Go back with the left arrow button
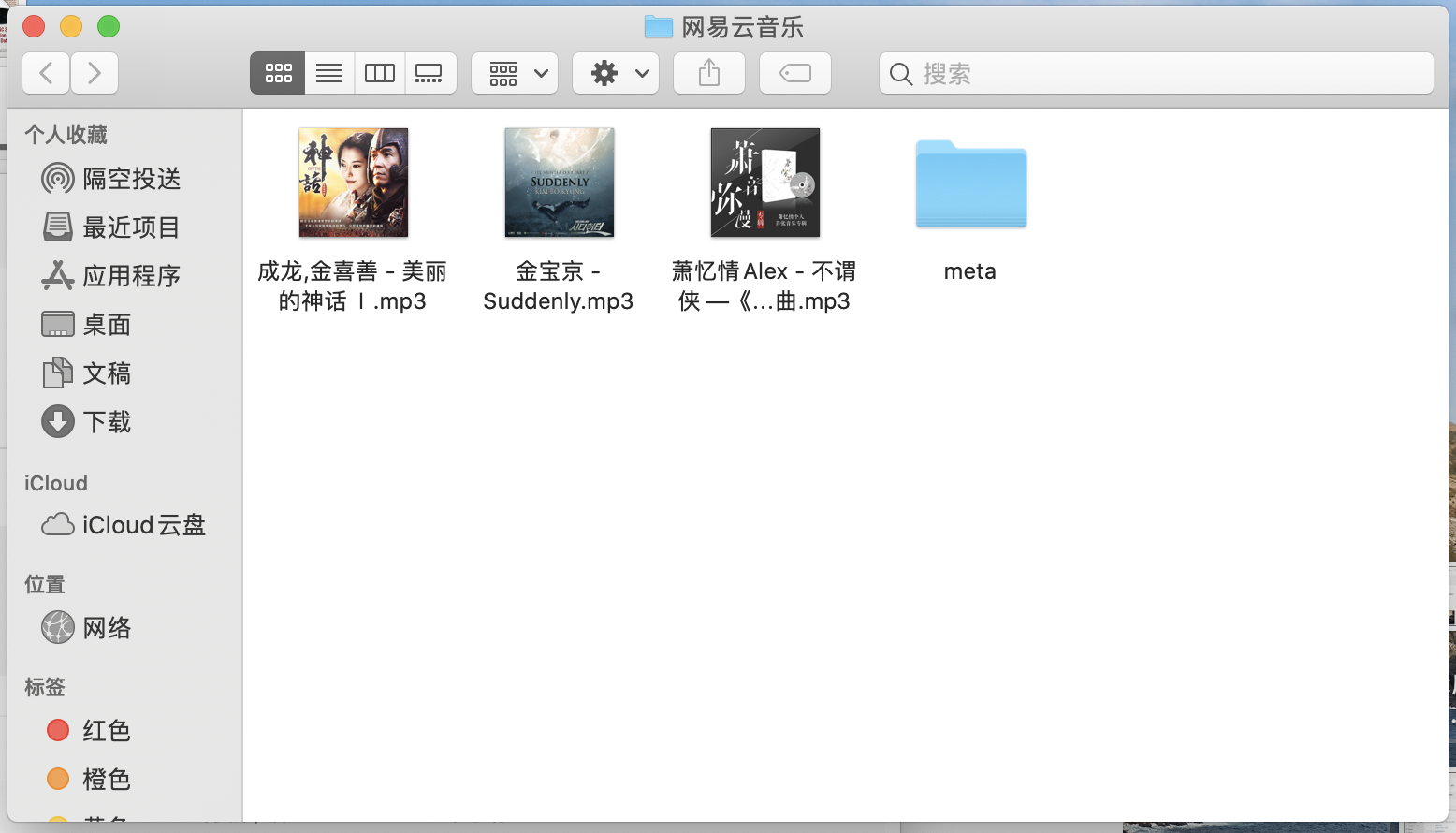The width and height of the screenshot is (1456, 833). (x=46, y=73)
